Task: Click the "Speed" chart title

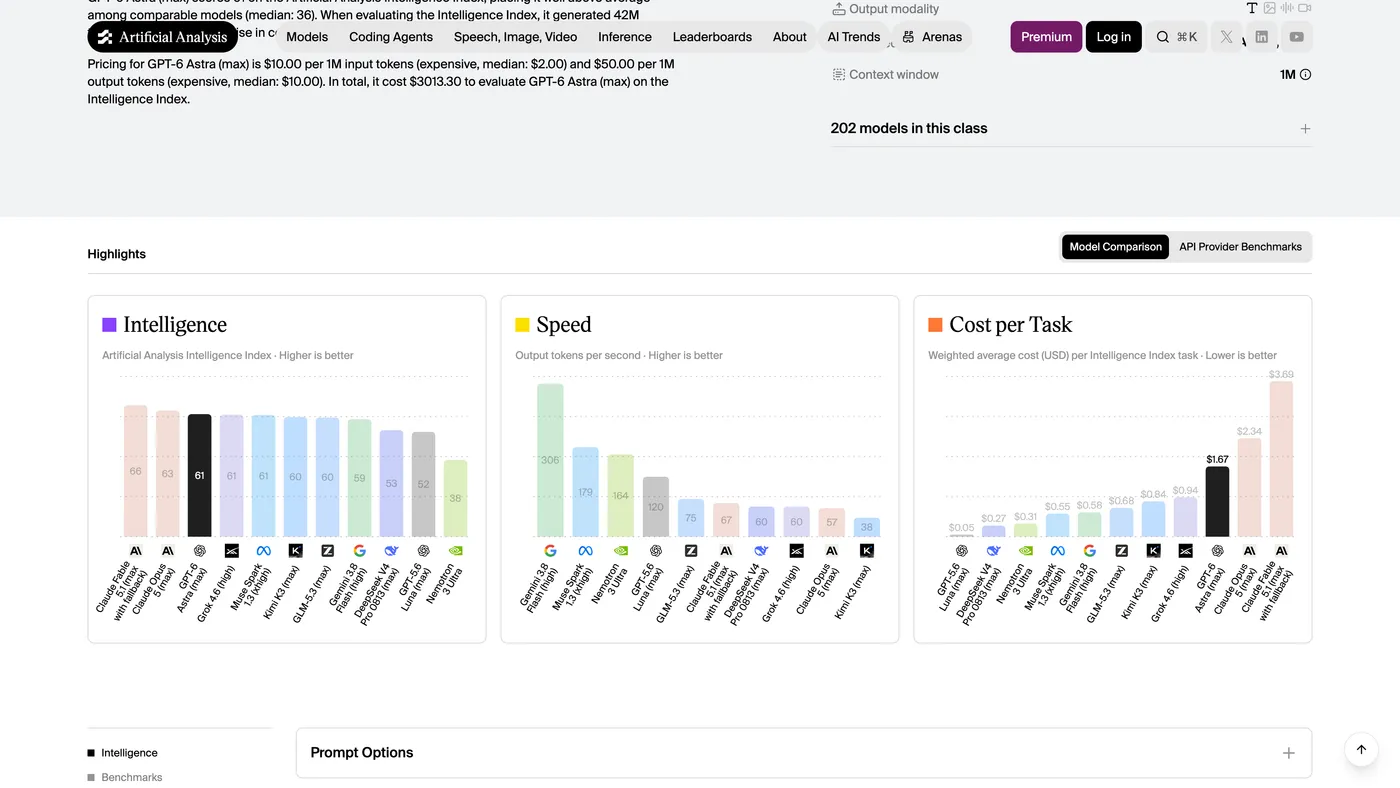Action: (x=564, y=325)
